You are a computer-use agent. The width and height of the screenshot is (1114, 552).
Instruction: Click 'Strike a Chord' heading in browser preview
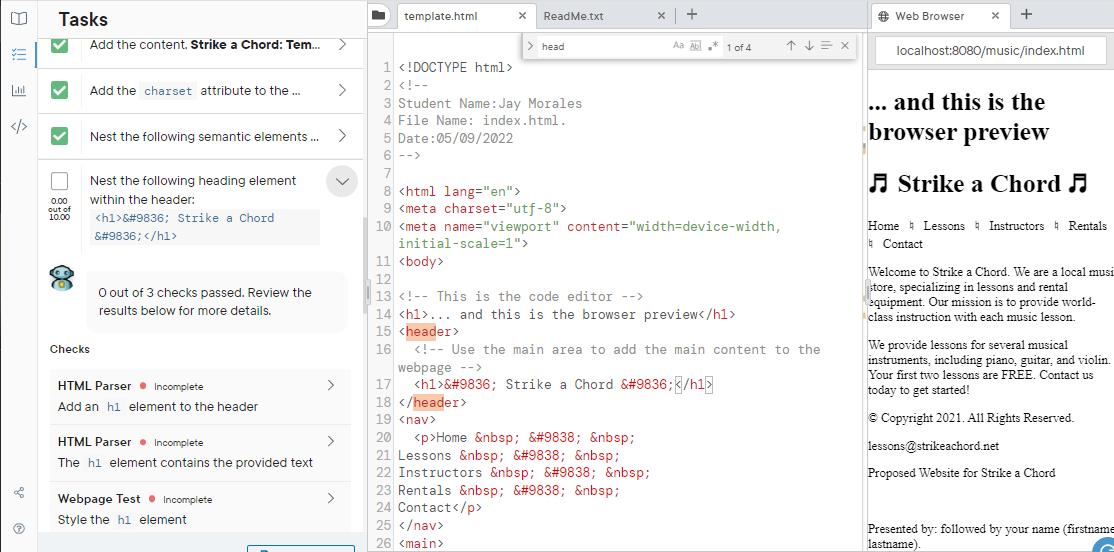[978, 183]
